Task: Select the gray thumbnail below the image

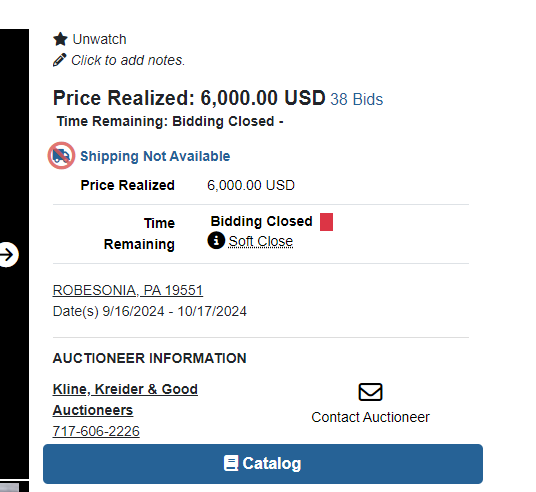Action: (10, 487)
